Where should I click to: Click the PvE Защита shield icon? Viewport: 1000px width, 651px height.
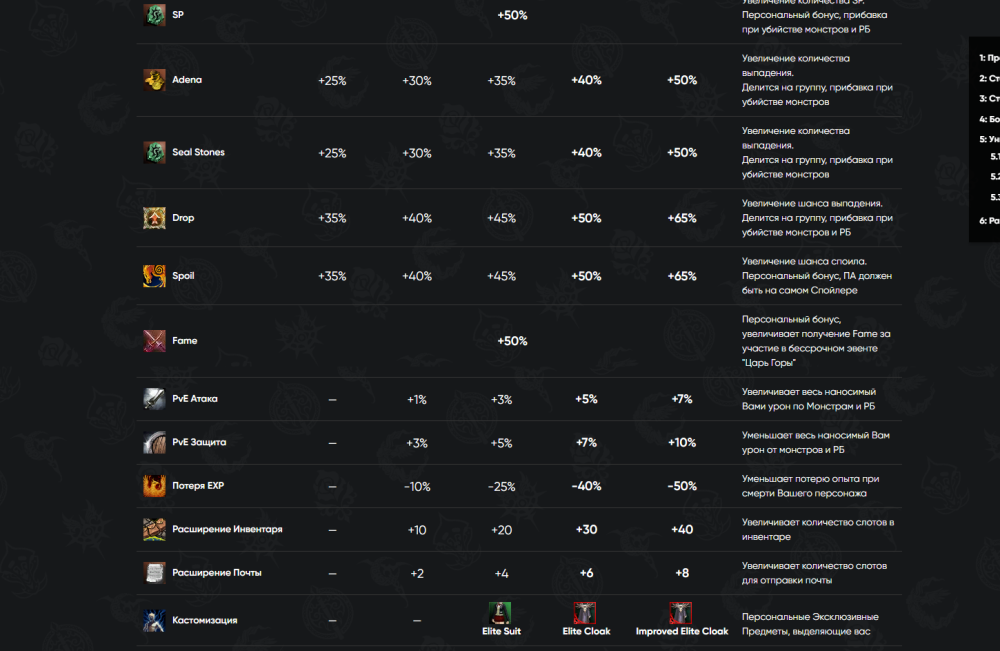pyautogui.click(x=154, y=442)
